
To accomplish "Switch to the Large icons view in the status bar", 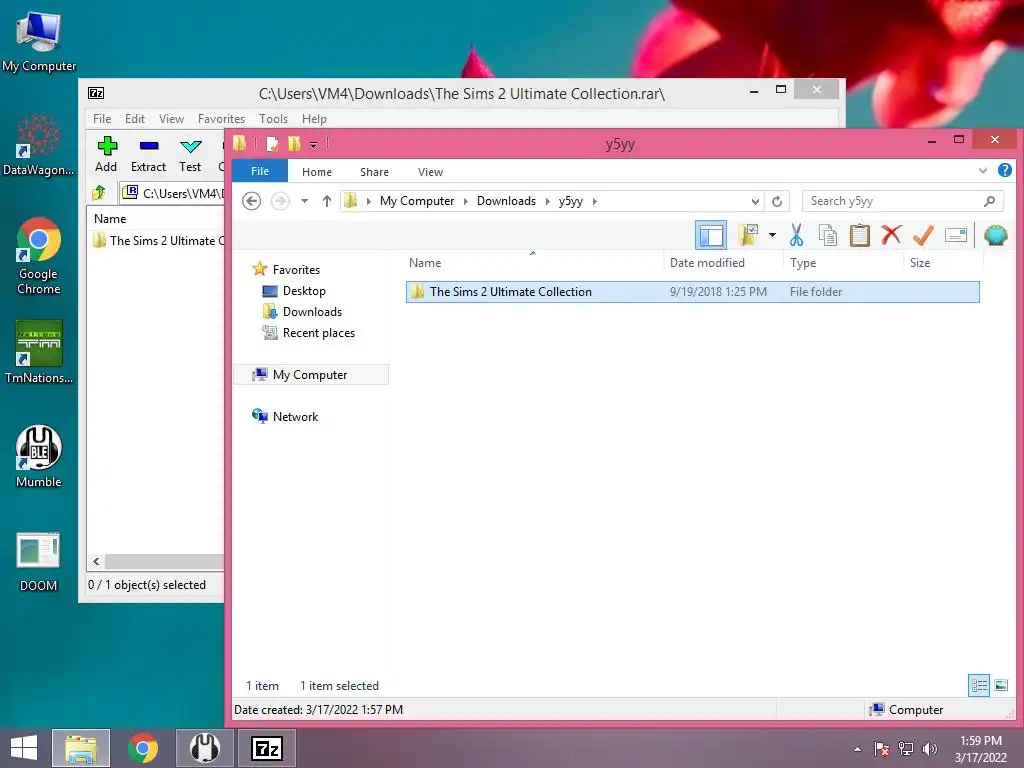I will point(1000,685).
